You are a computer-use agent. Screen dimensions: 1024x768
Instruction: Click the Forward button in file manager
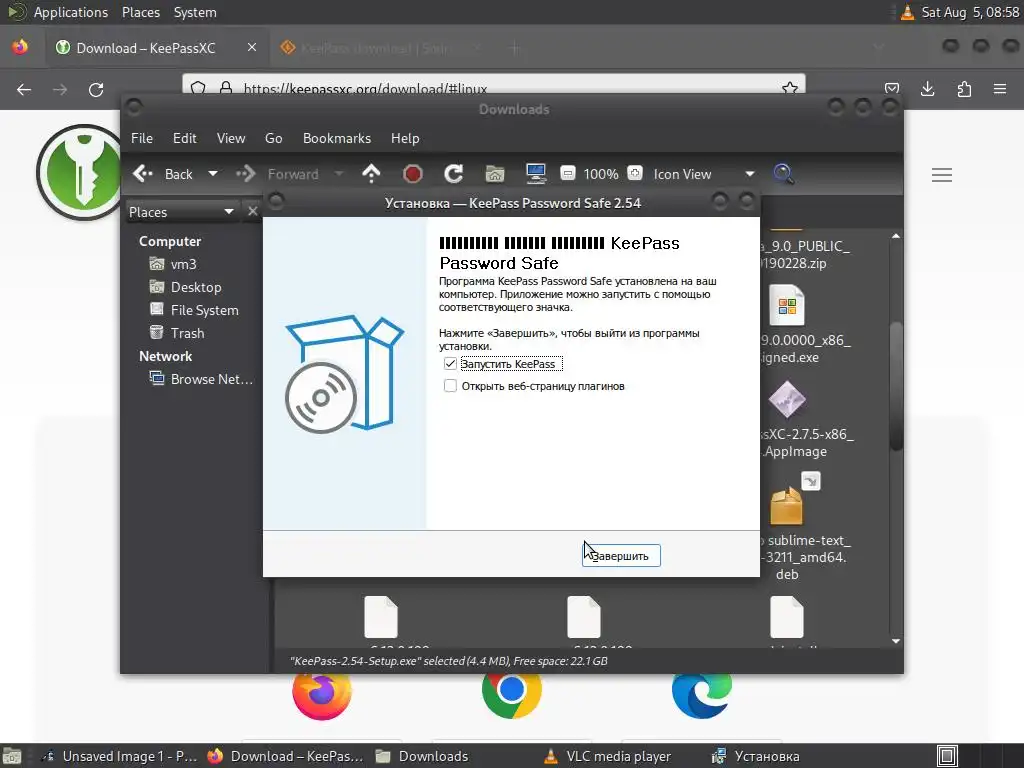tap(278, 174)
